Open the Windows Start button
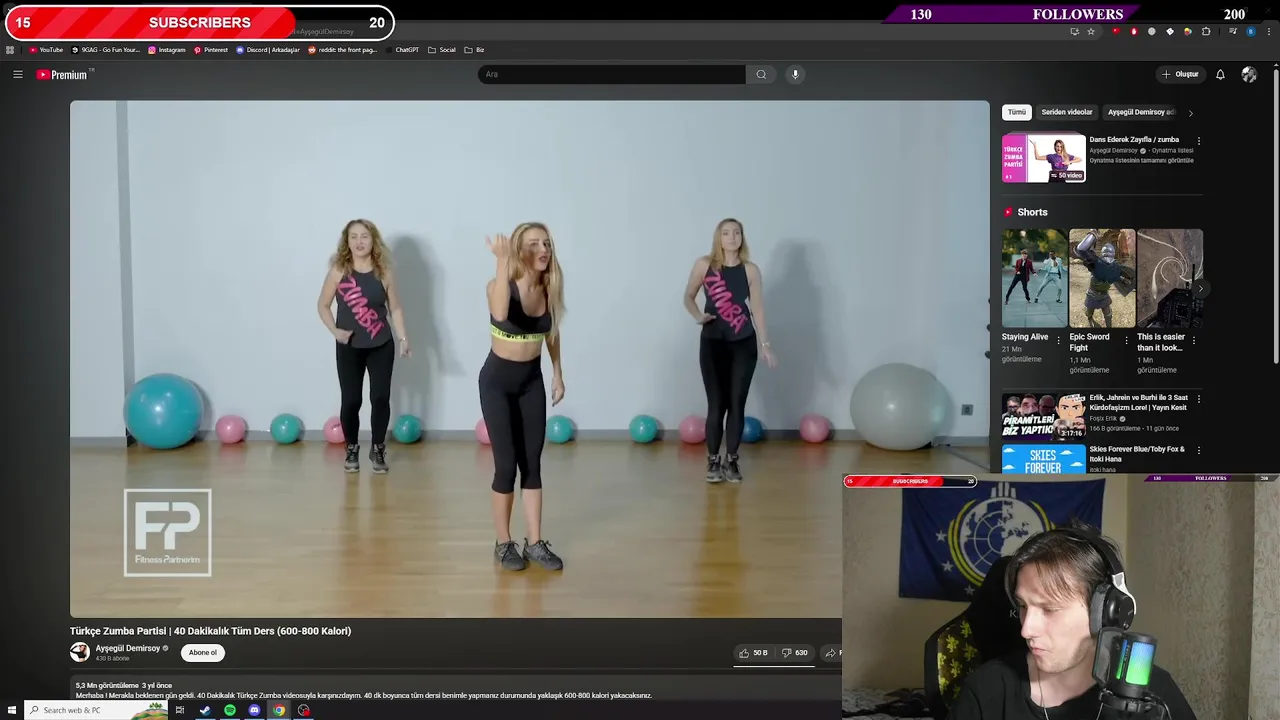Screen dimensions: 1280x720 point(12,710)
